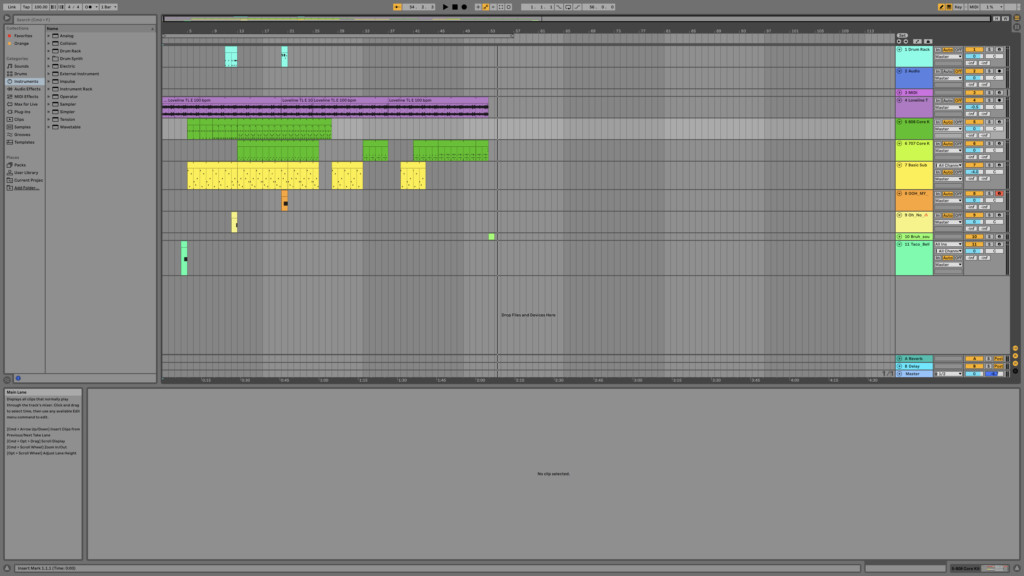Switch to Session view selector icon
Viewport: 1024px width, 576px height.
(x=1016, y=27)
